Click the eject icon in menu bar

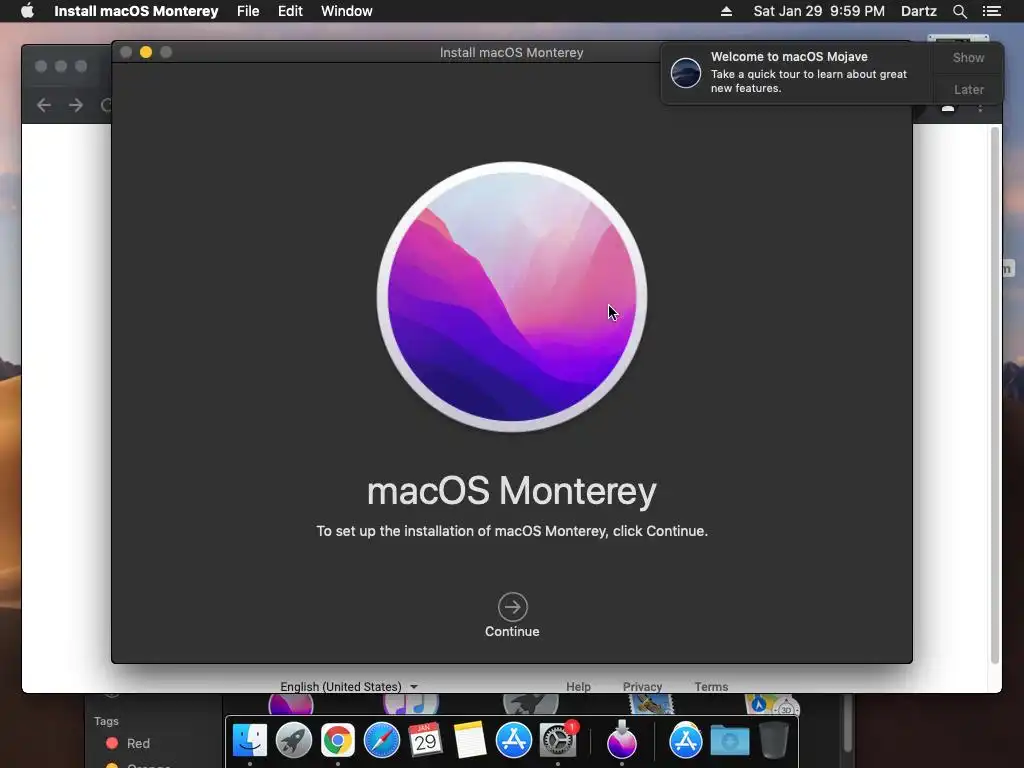726,11
